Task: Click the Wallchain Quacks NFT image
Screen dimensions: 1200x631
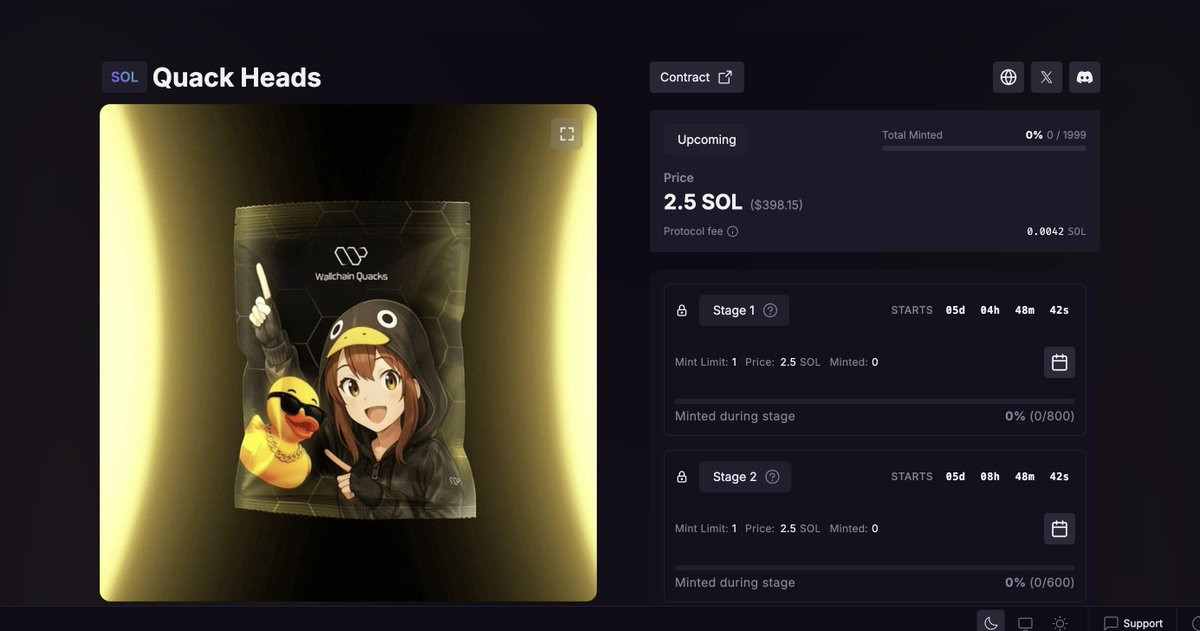Action: pyautogui.click(x=348, y=353)
